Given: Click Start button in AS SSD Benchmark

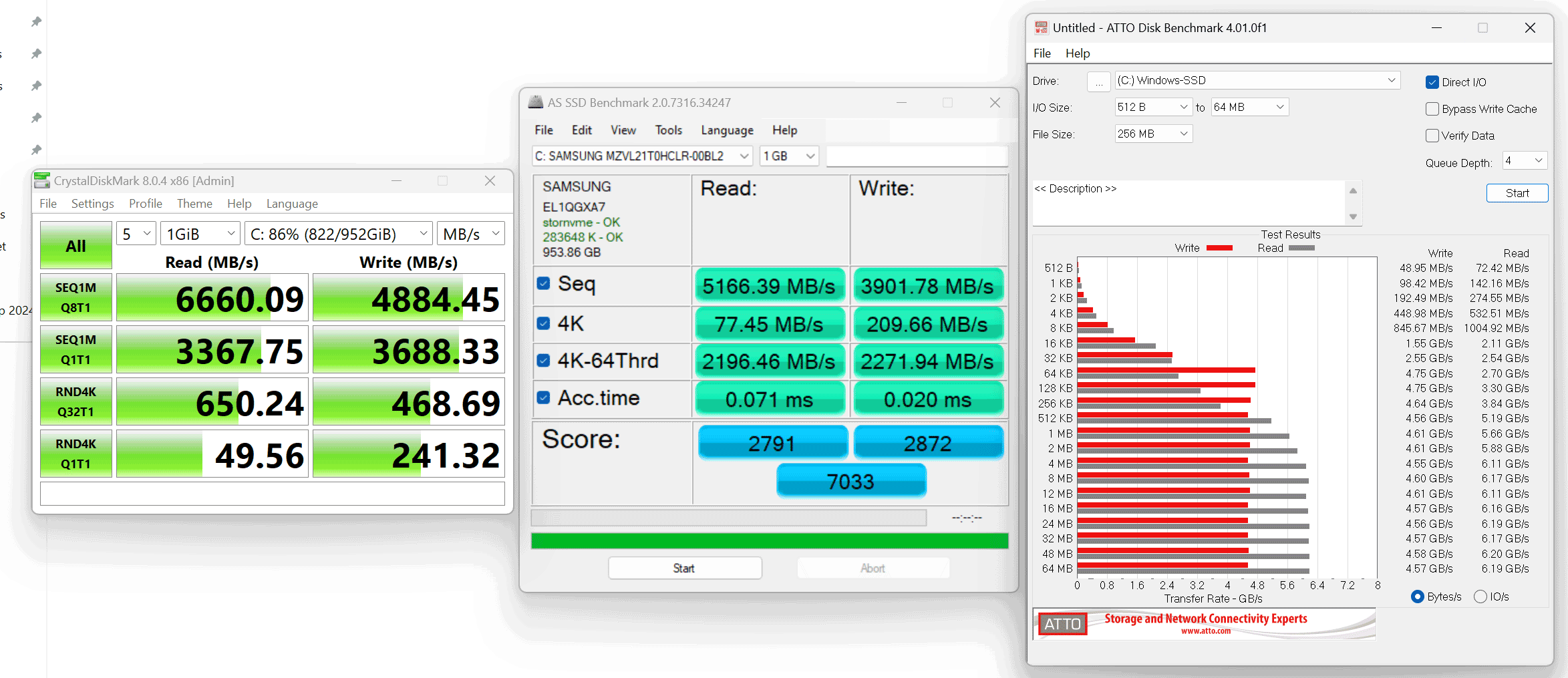Looking at the screenshot, I should (684, 568).
